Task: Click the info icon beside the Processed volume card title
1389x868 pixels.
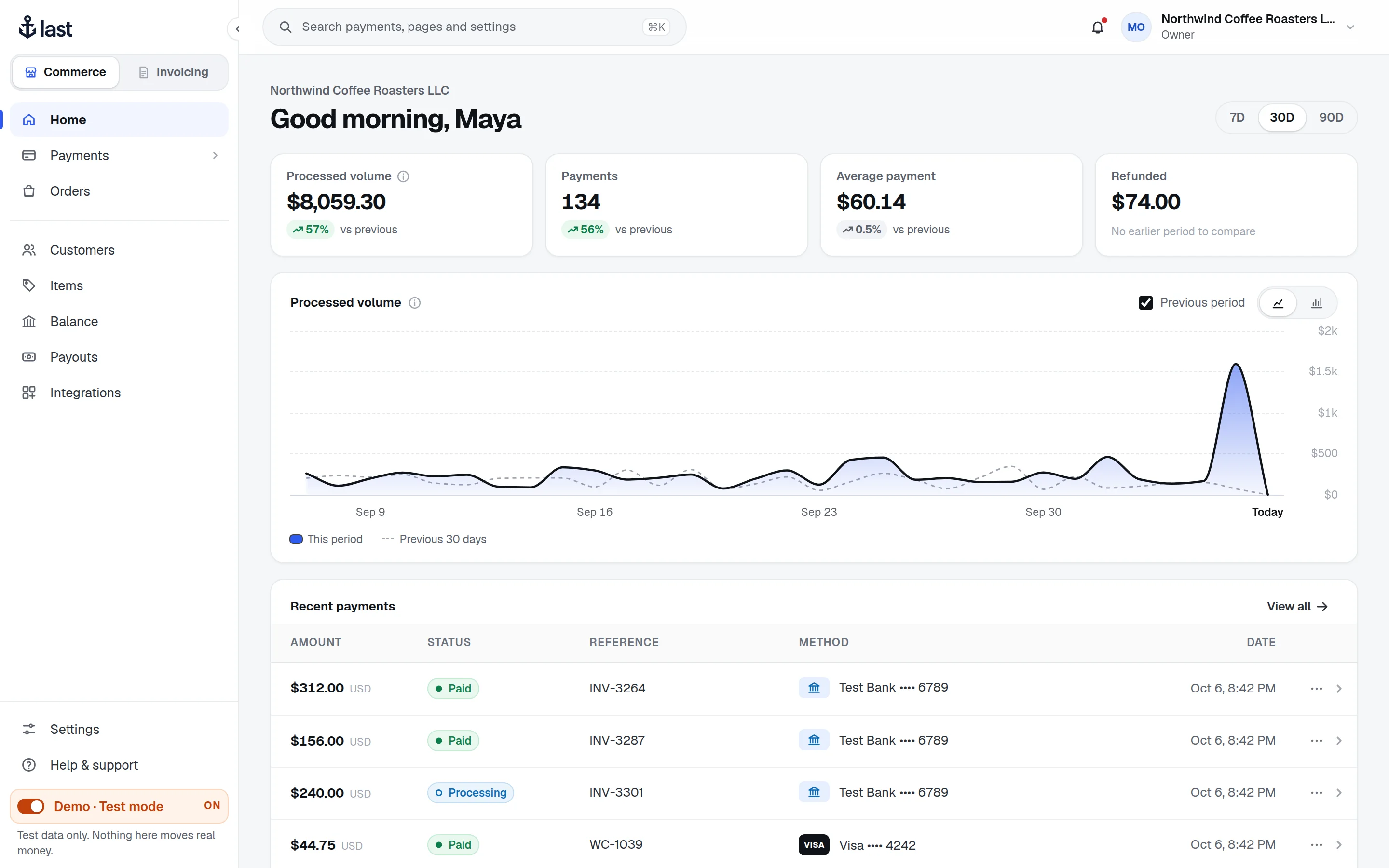Action: tap(404, 176)
